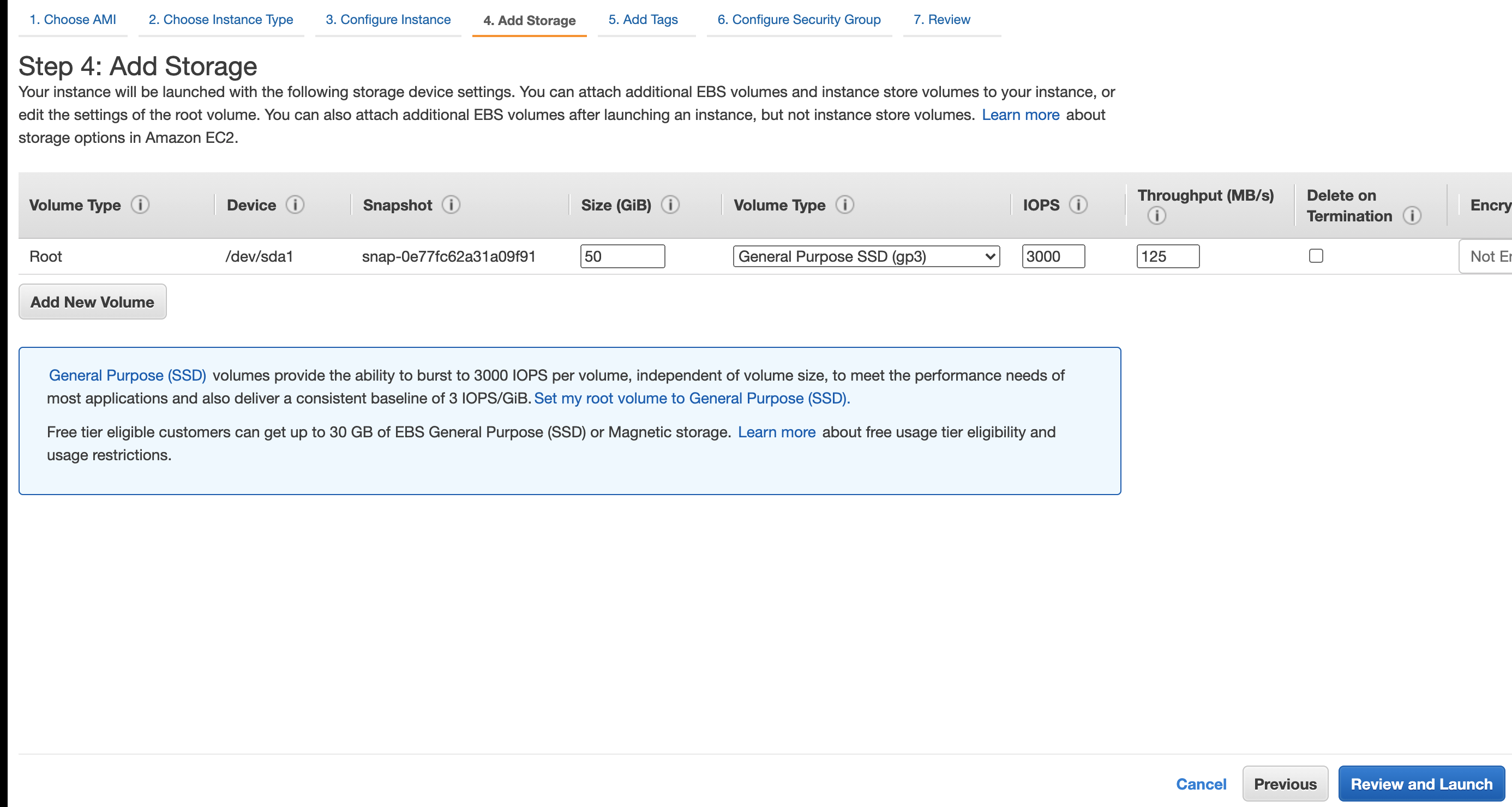Click the Previous button
This screenshot has width=1512, height=807.
point(1286,784)
